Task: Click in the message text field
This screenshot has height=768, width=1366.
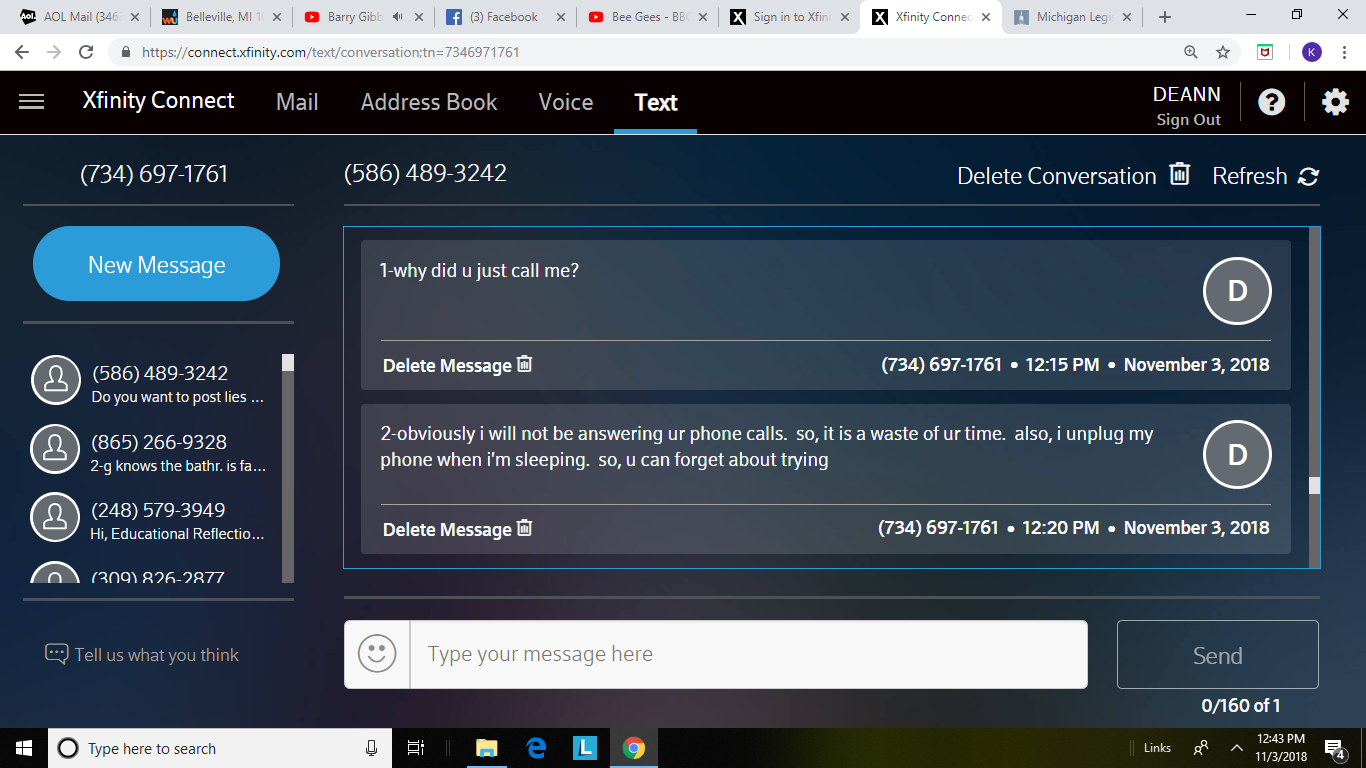Action: [x=748, y=654]
